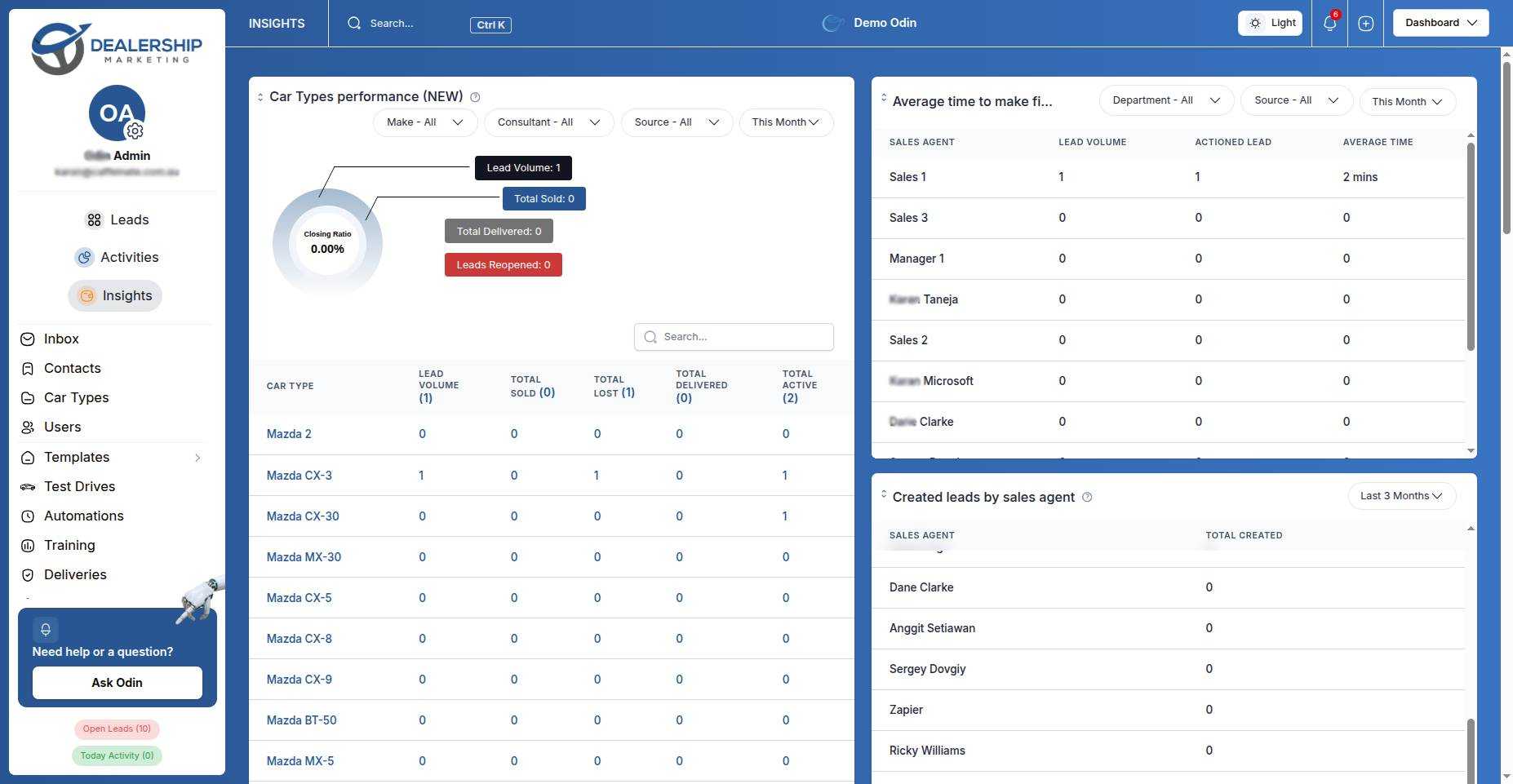
Task: Open the Department - All dropdown
Action: (1166, 100)
